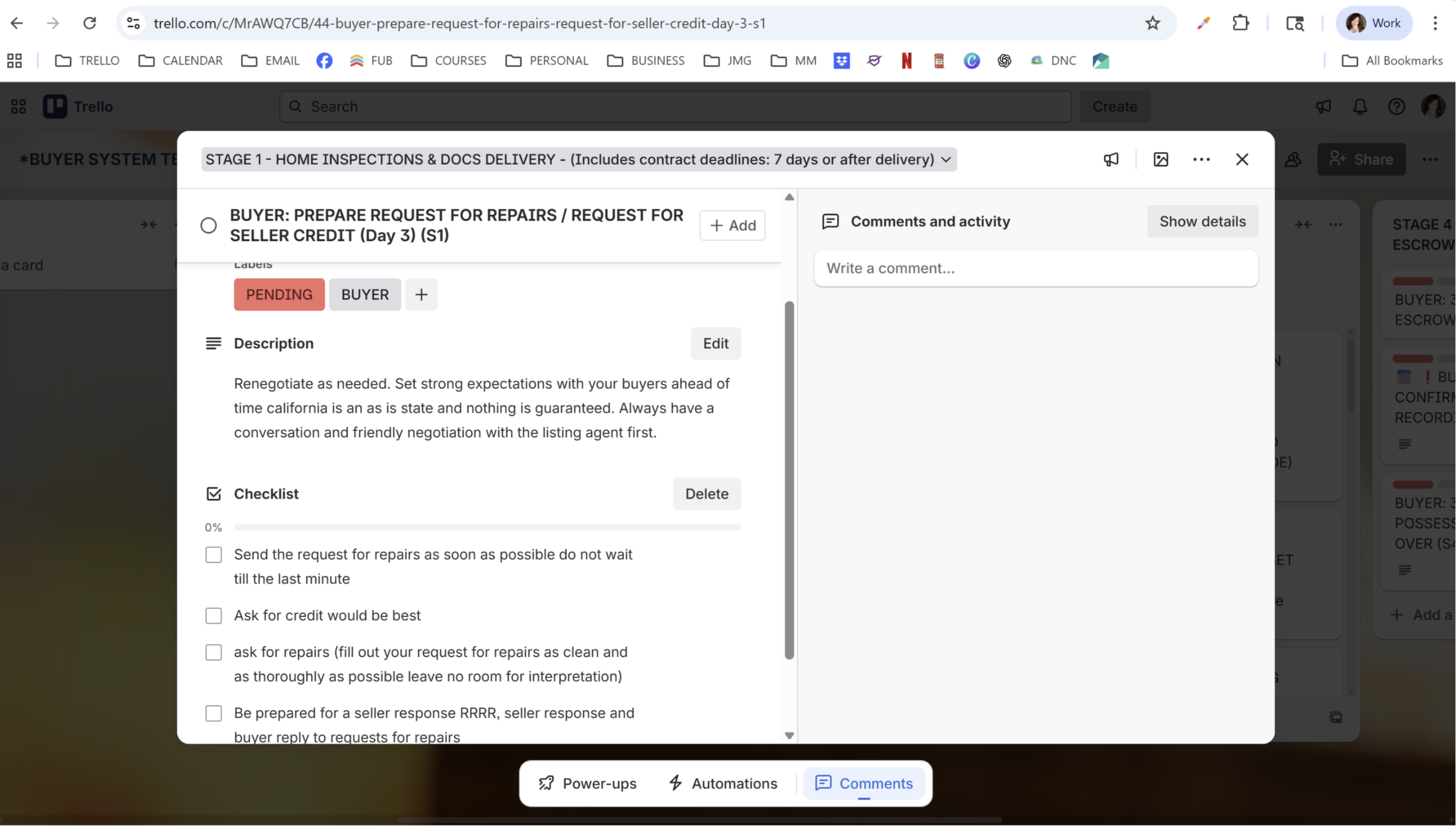This screenshot has width=1456, height=826.
Task: Open the Work profile menu in Chrome
Action: (x=1373, y=23)
